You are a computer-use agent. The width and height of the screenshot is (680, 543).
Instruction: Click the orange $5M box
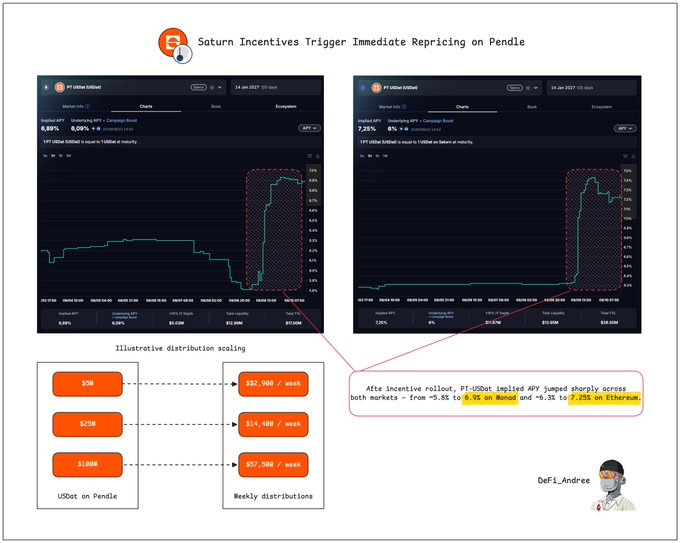tap(88, 384)
